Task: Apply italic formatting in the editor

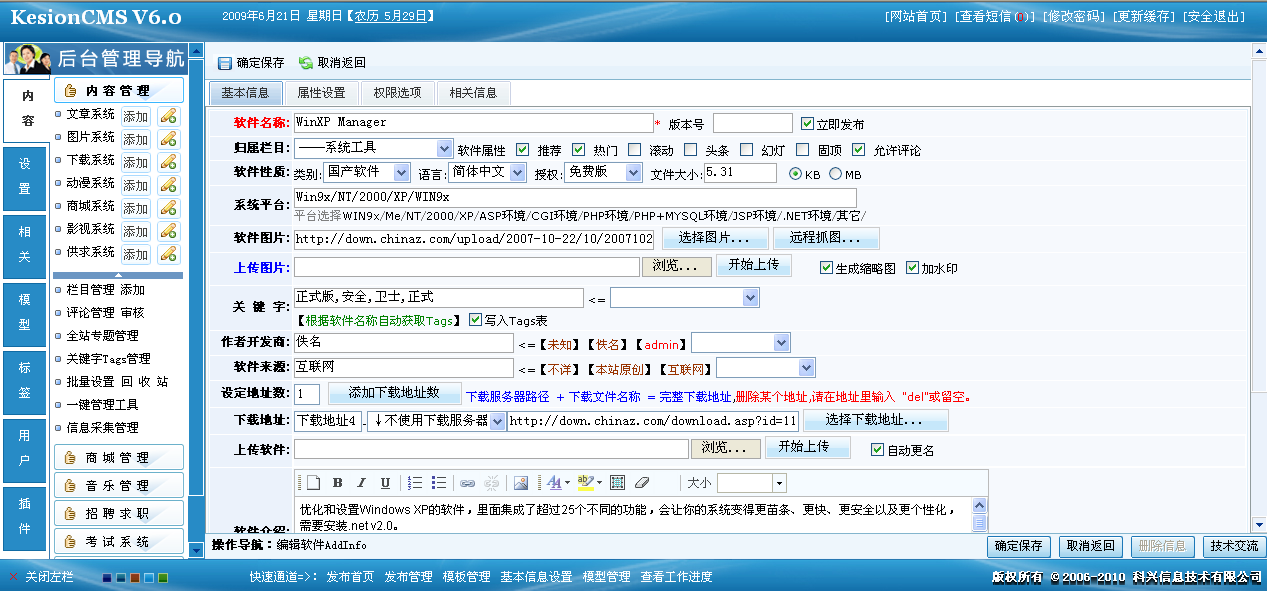Action: pyautogui.click(x=360, y=482)
